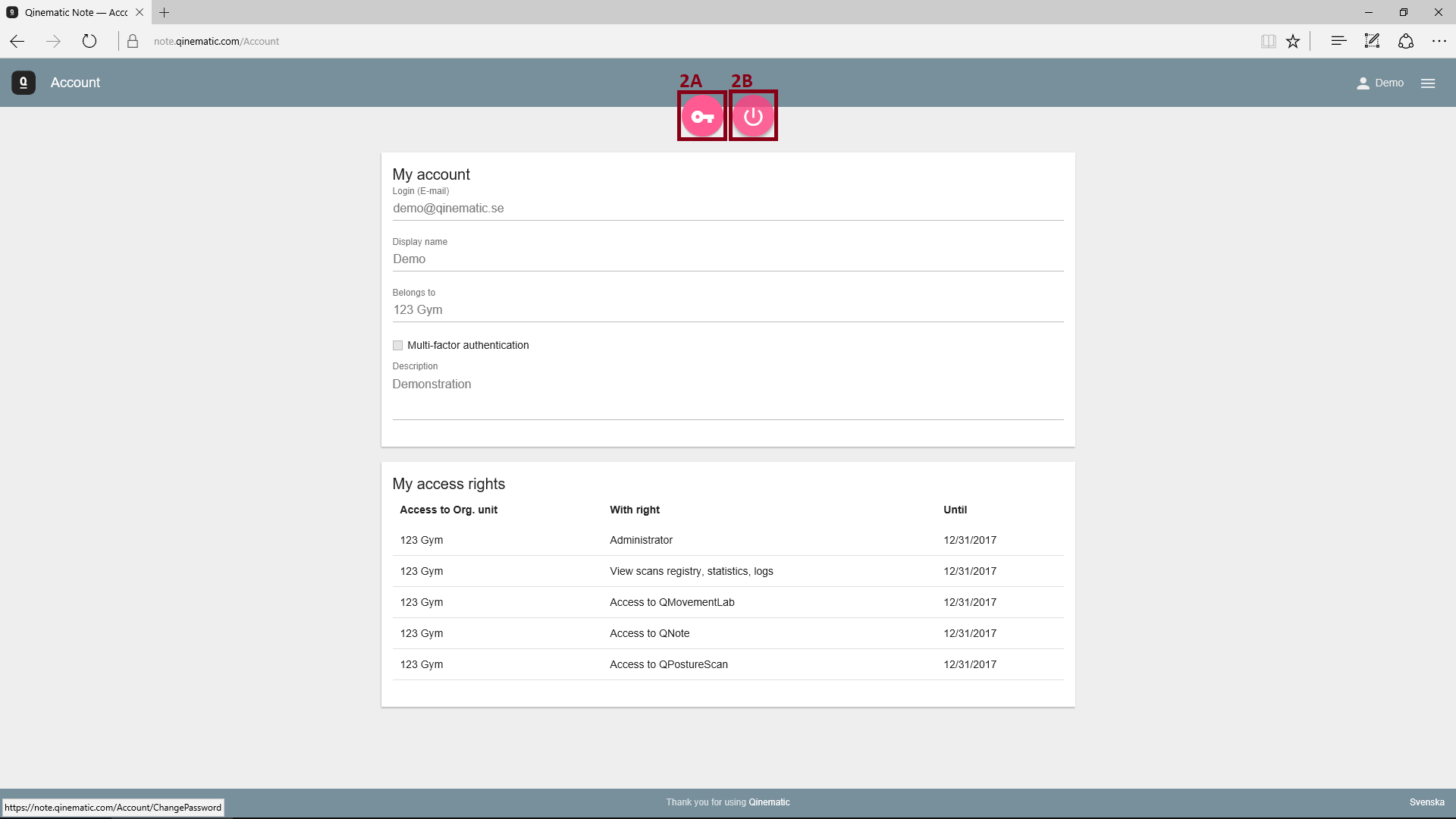Switch language to Svenska
Image resolution: width=1456 pixels, height=819 pixels.
click(x=1426, y=802)
